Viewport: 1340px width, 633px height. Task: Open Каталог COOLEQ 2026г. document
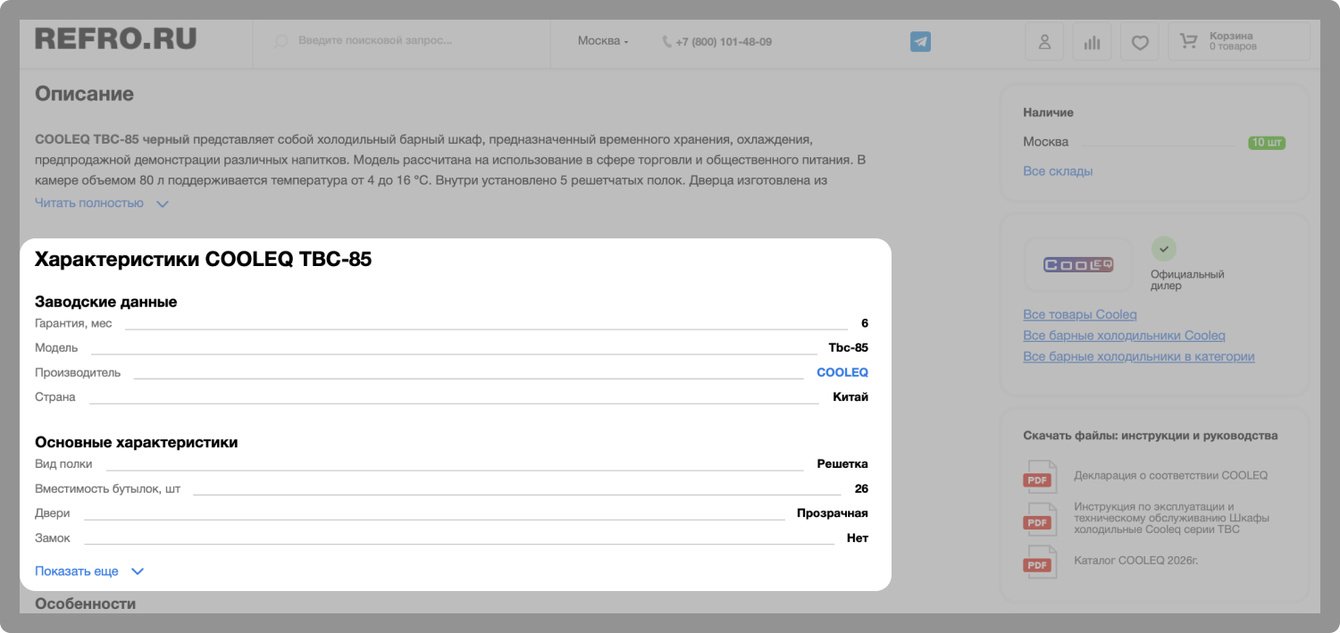pyautogui.click(x=1136, y=560)
